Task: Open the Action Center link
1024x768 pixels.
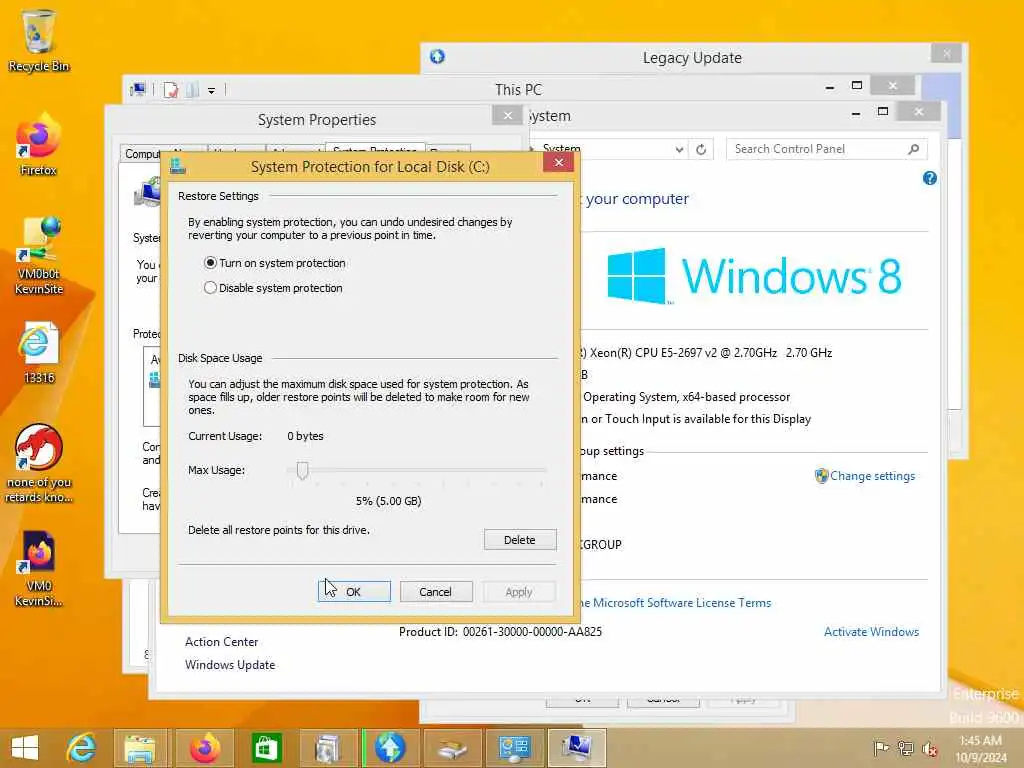Action: coord(221,642)
